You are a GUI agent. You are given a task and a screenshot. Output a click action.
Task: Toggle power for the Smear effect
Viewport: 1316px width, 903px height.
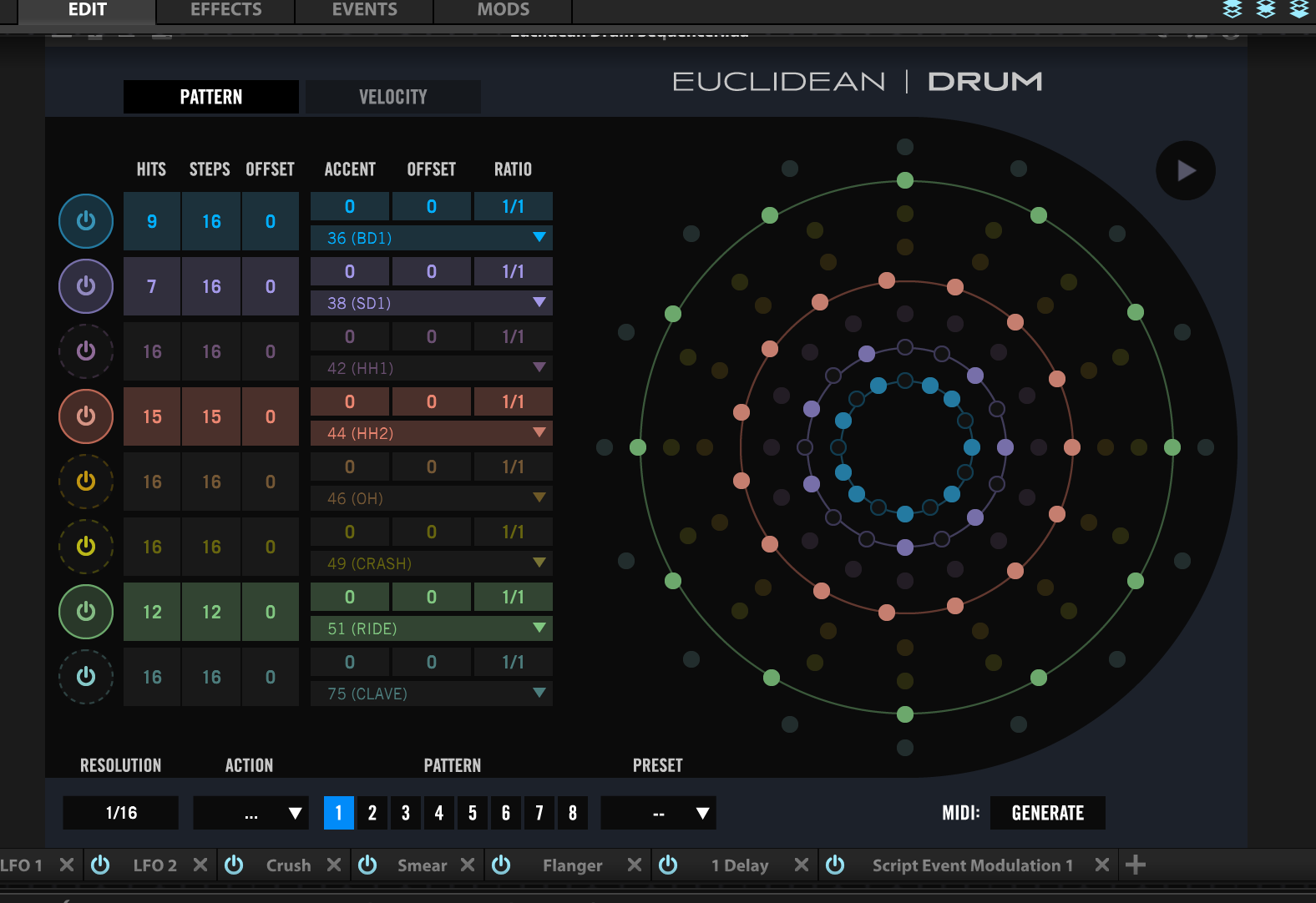click(x=367, y=865)
